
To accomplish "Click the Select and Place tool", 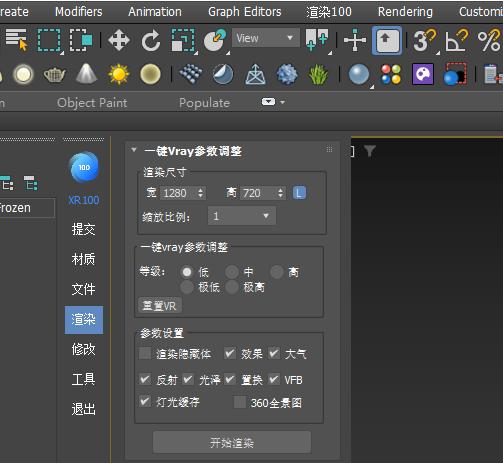I will (215, 40).
